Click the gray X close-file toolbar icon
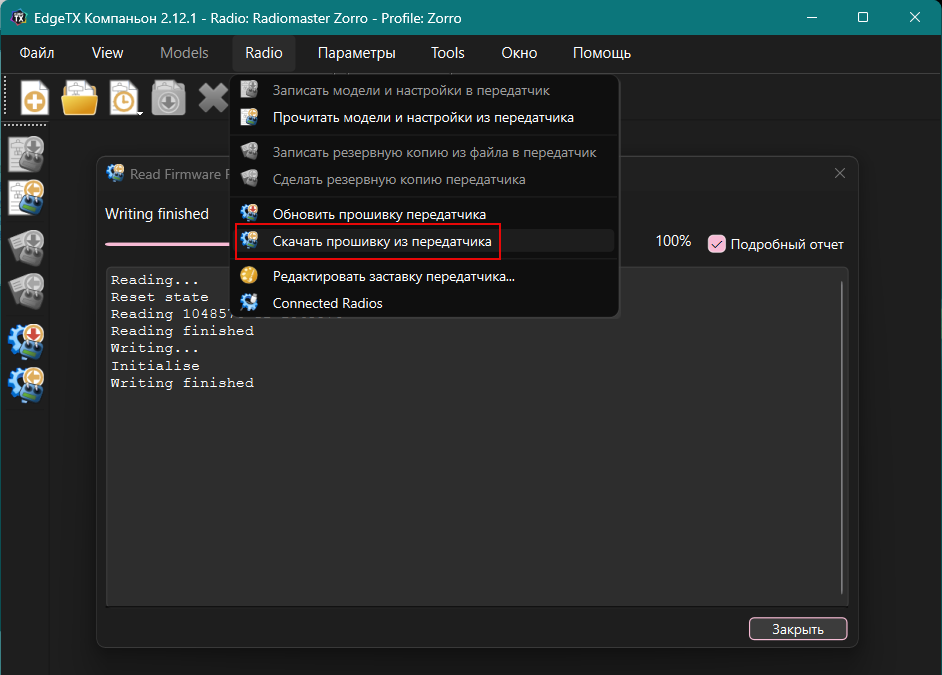The image size is (942, 675). [213, 98]
